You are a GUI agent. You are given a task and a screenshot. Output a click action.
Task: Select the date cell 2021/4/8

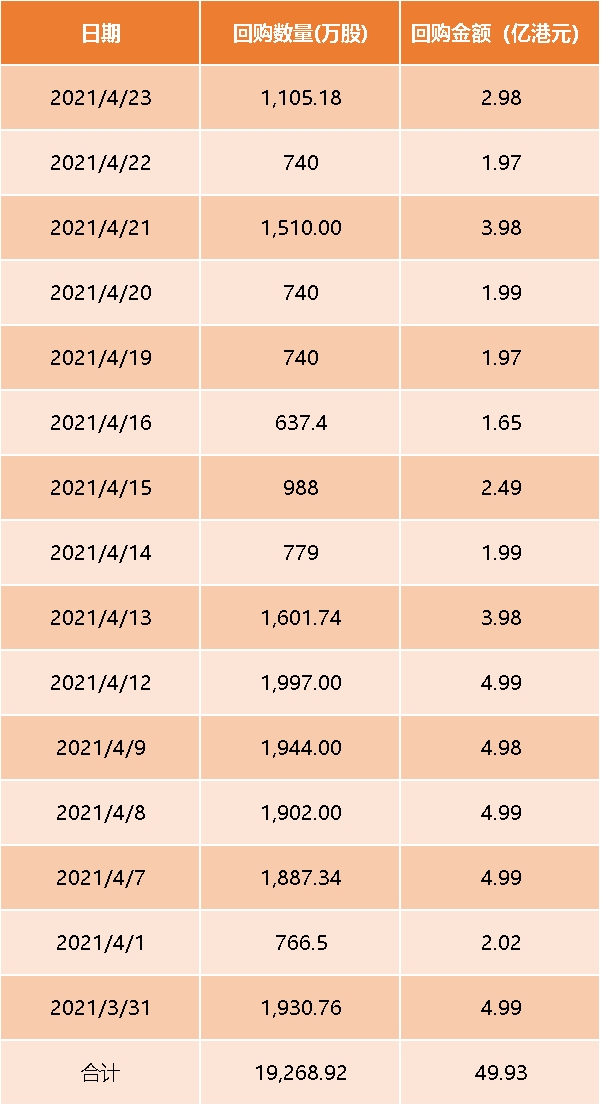(x=100, y=813)
